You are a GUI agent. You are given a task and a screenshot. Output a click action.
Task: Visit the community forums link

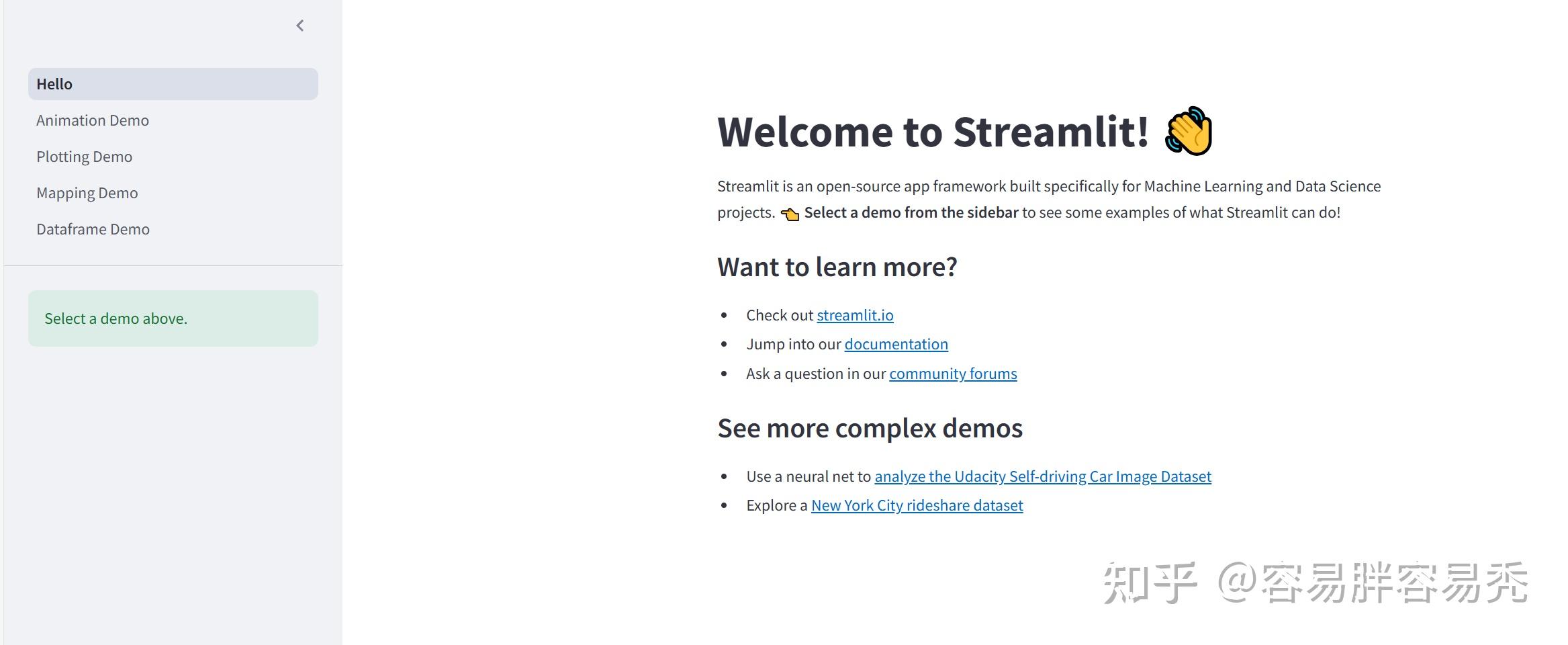tap(953, 374)
